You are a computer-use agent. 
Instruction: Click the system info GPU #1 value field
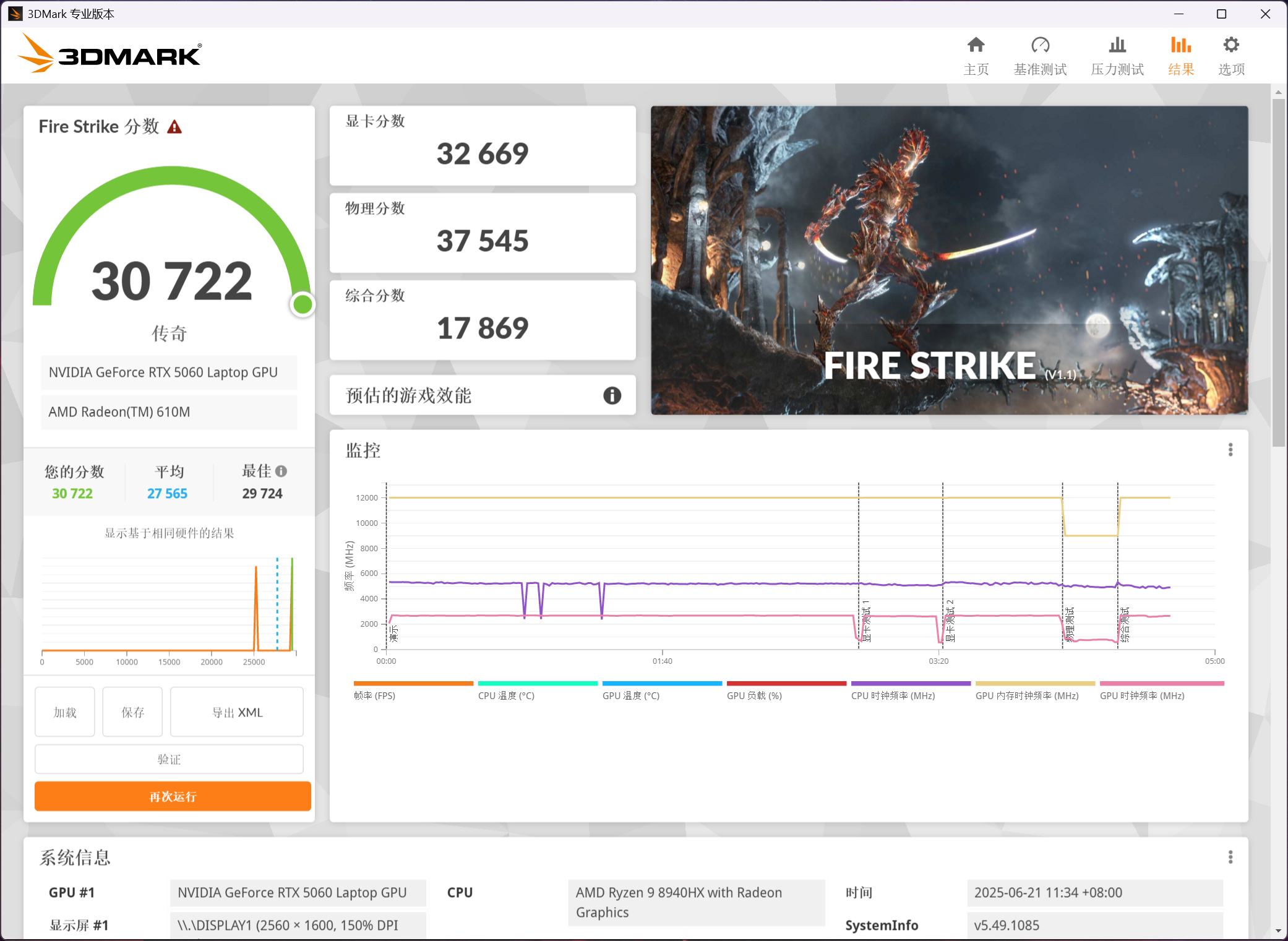click(x=298, y=893)
